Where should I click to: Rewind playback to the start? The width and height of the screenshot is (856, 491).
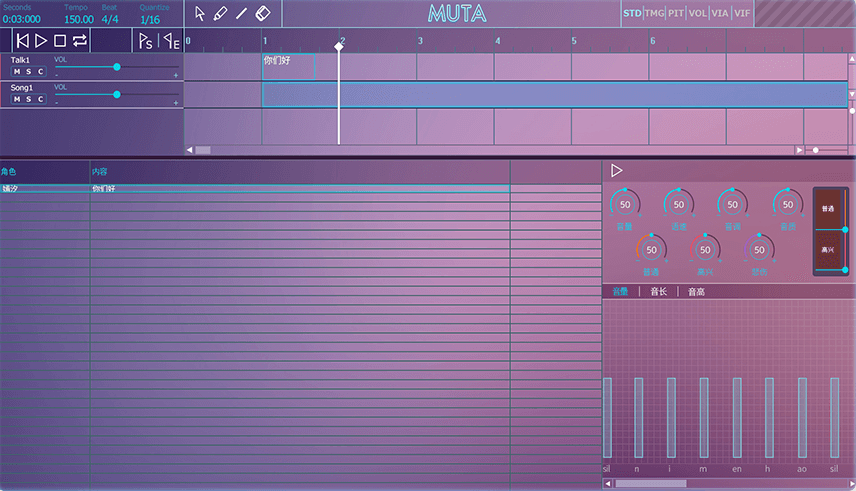click(22, 40)
